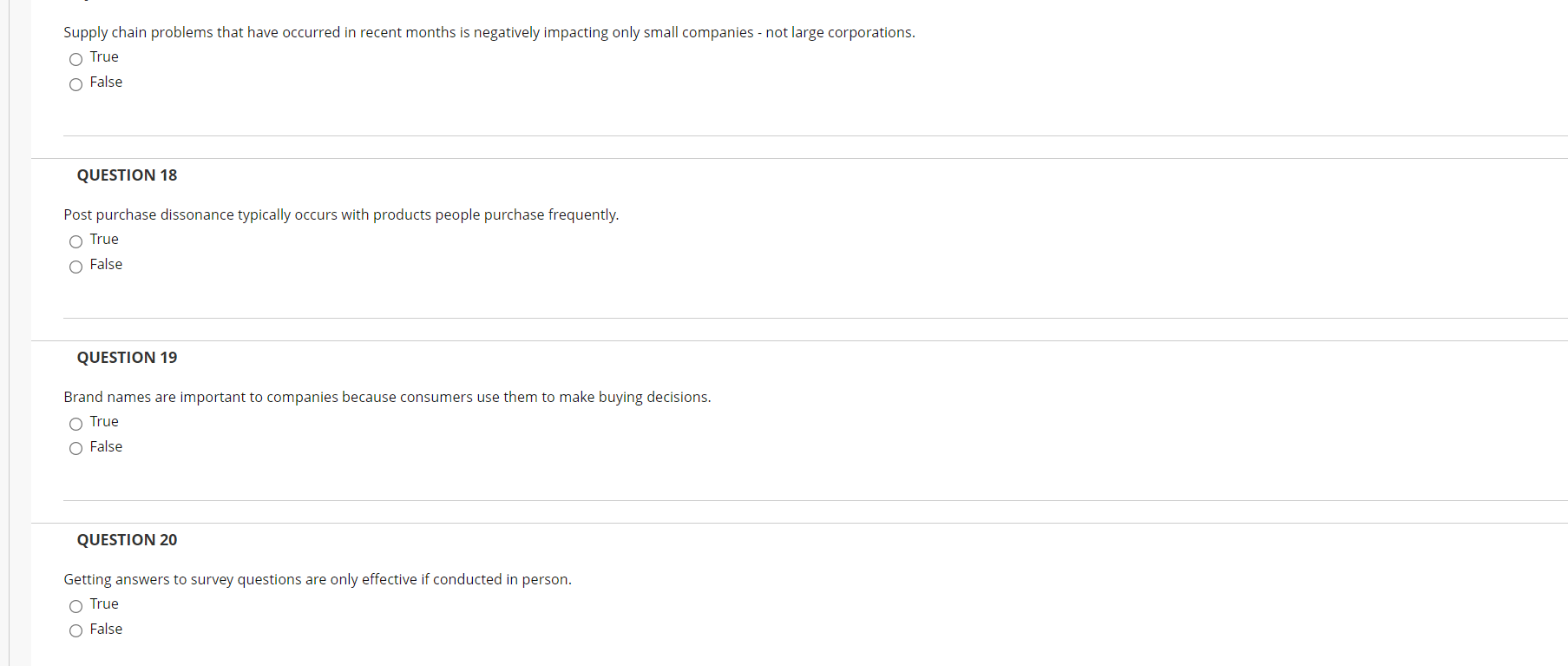1568x666 pixels.
Task: Click the QUESTION 18 heading
Action: (x=126, y=175)
